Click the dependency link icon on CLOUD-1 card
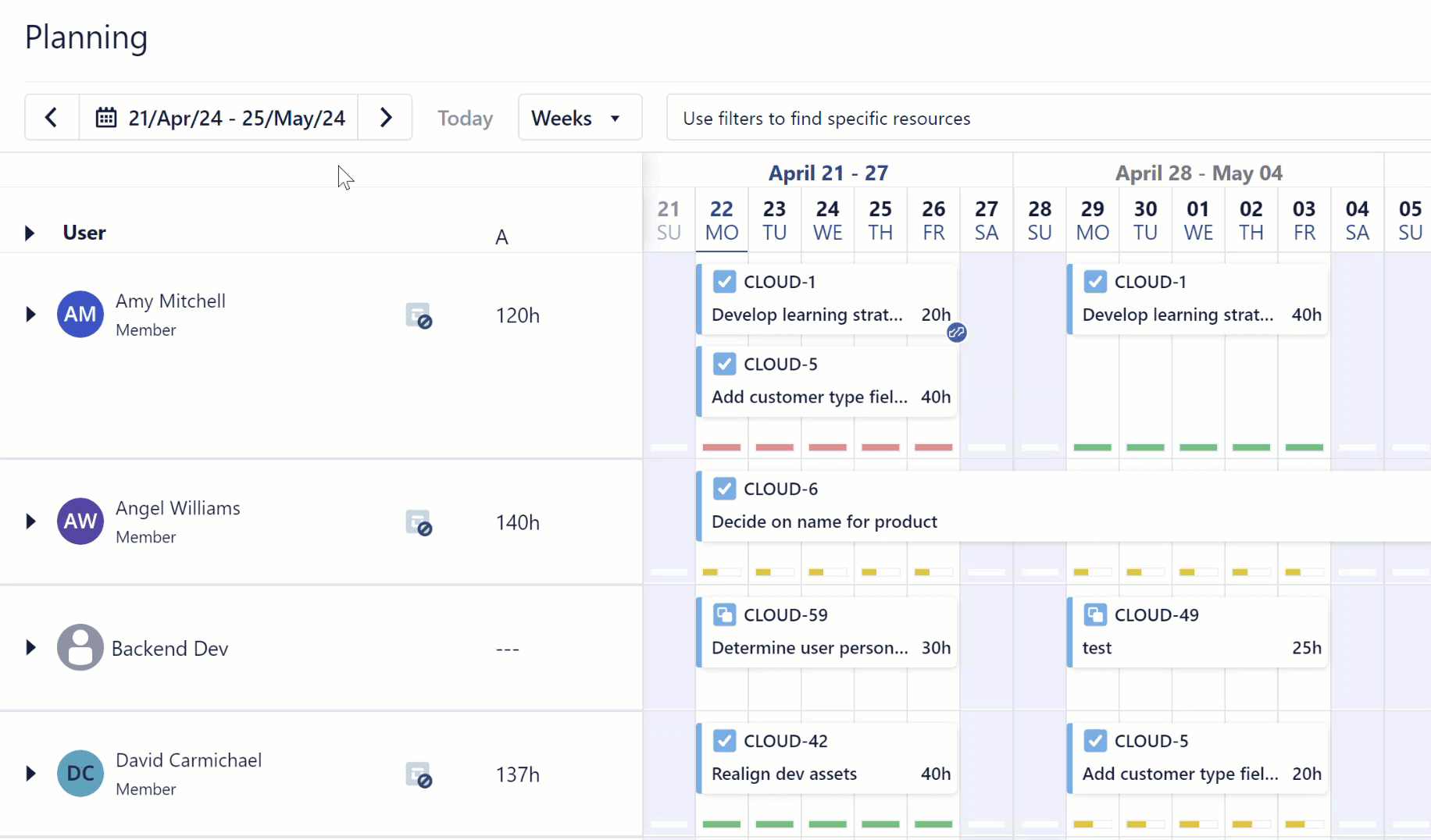The height and width of the screenshot is (840, 1431). [956, 333]
